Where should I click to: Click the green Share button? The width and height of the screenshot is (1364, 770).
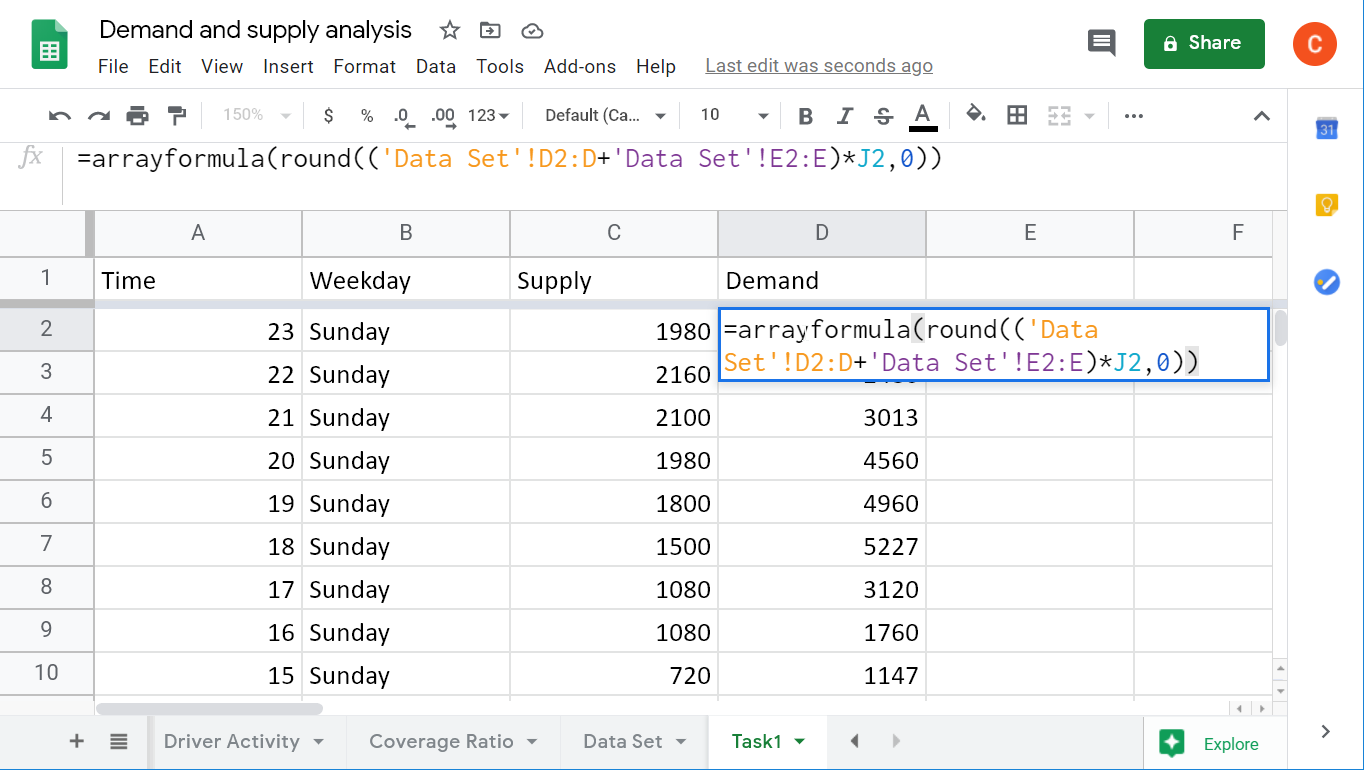[x=1204, y=43]
